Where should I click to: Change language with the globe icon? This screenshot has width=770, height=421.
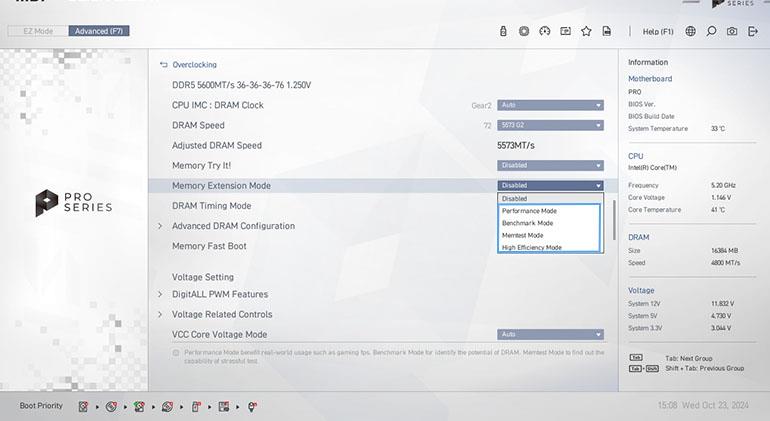coord(690,31)
